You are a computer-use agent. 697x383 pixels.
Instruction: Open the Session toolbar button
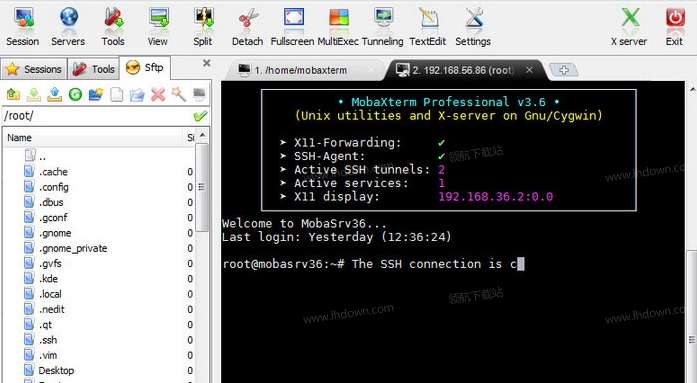[x=23, y=26]
